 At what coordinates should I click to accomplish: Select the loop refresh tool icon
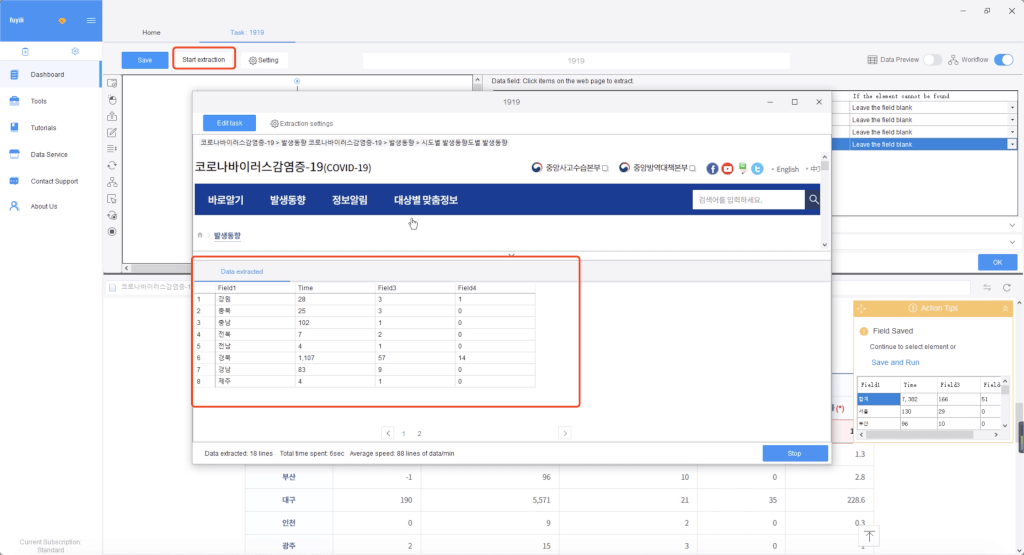[112, 166]
